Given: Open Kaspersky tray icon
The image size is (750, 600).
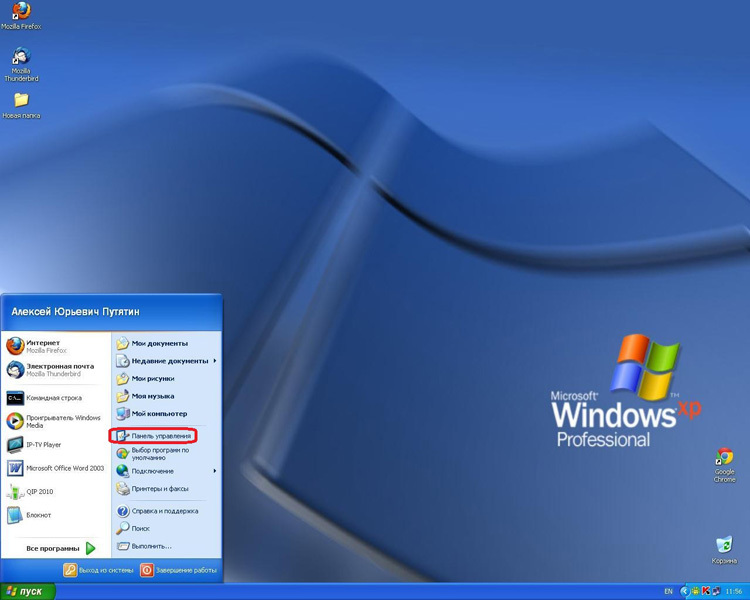Looking at the screenshot, I should (x=705, y=592).
